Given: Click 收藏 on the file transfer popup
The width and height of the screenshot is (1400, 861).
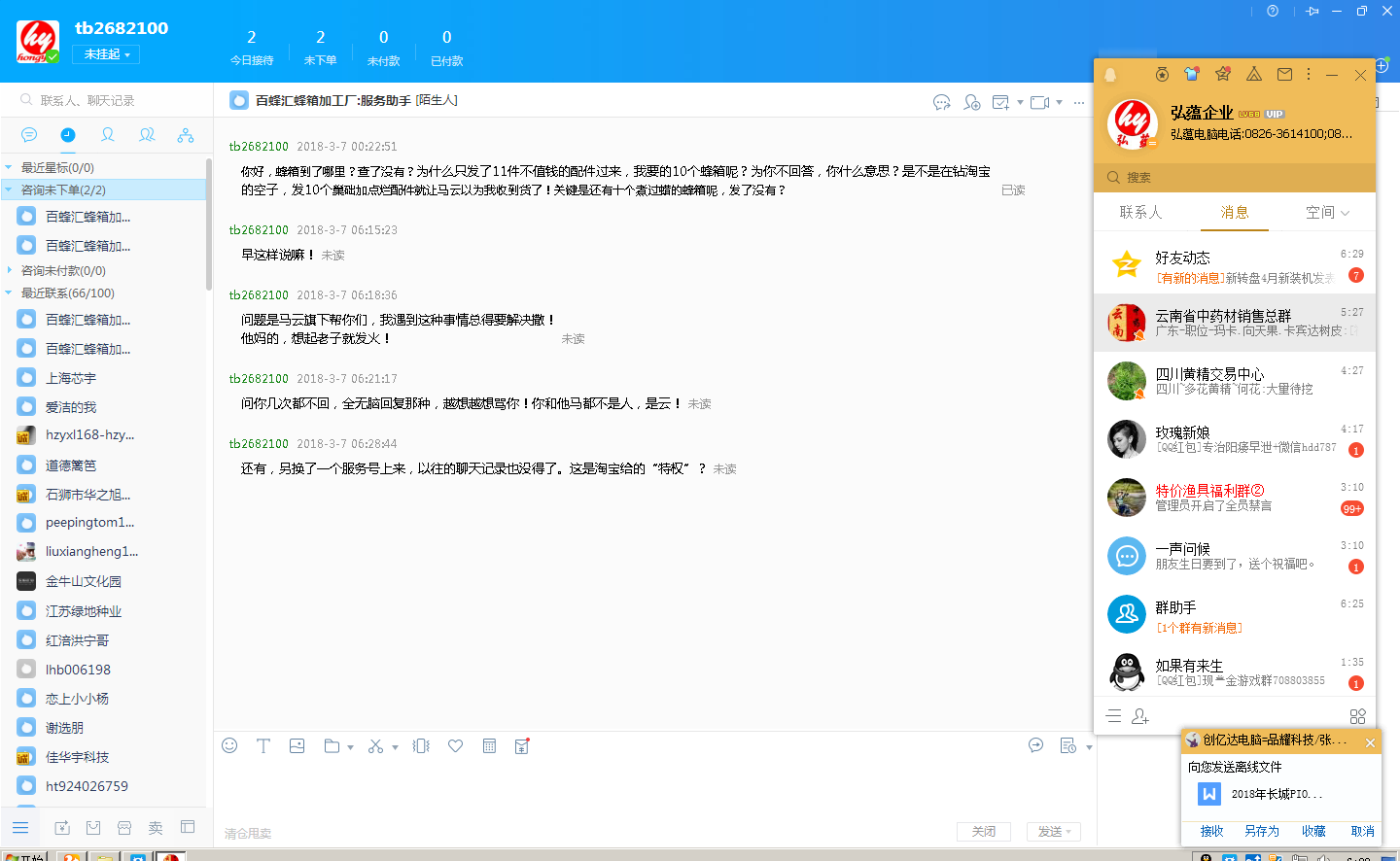Looking at the screenshot, I should (1313, 831).
